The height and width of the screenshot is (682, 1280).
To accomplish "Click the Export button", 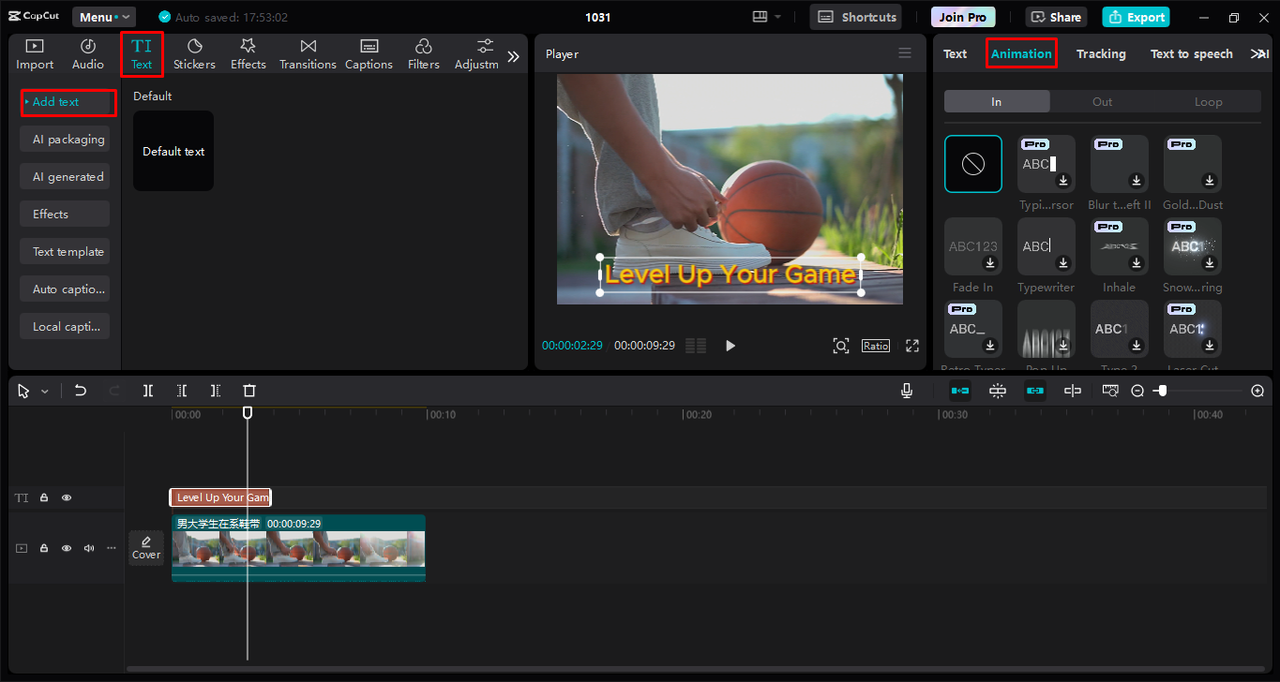I will click(x=1136, y=17).
